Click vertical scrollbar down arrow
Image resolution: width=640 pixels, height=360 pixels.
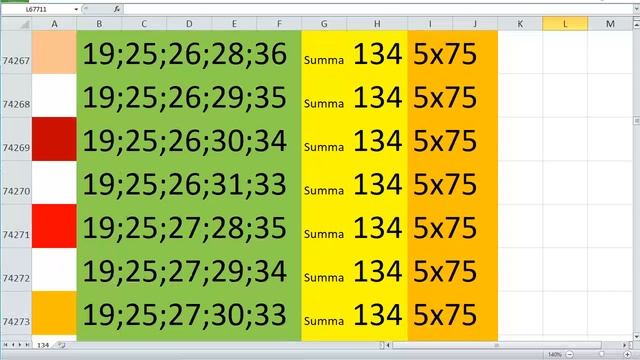[x=636, y=336]
